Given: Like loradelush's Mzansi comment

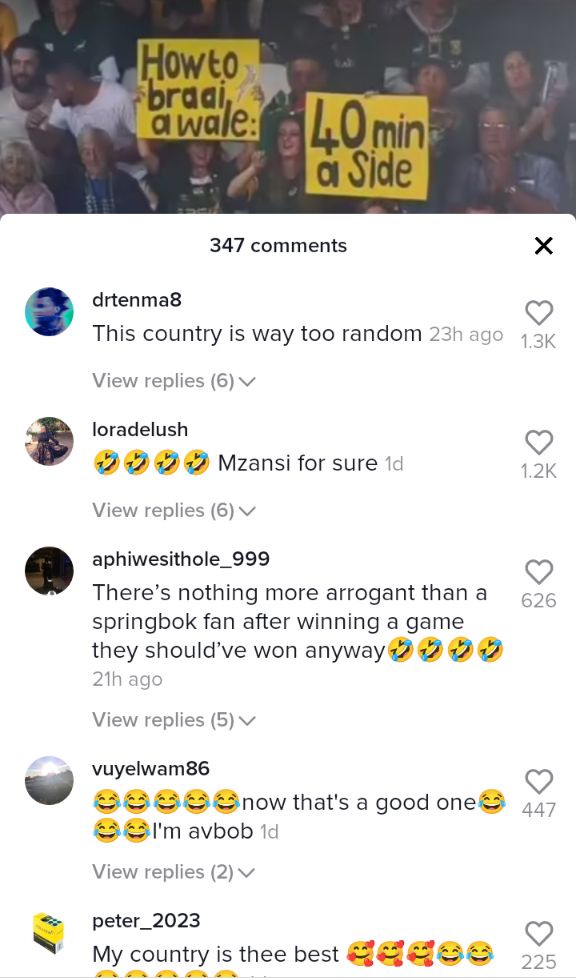Looking at the screenshot, I should tap(539, 442).
